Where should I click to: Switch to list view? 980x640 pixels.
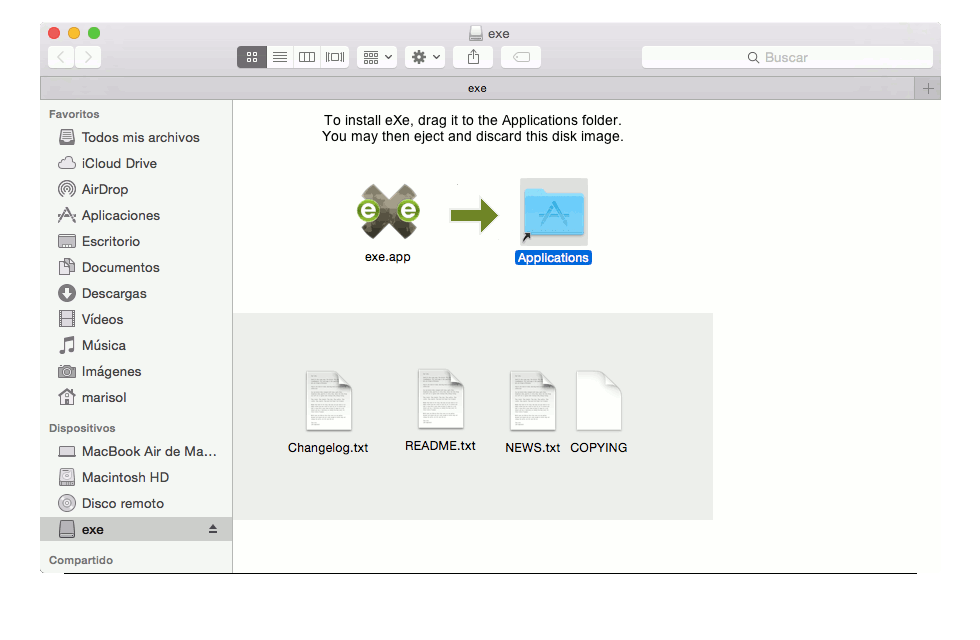279,57
